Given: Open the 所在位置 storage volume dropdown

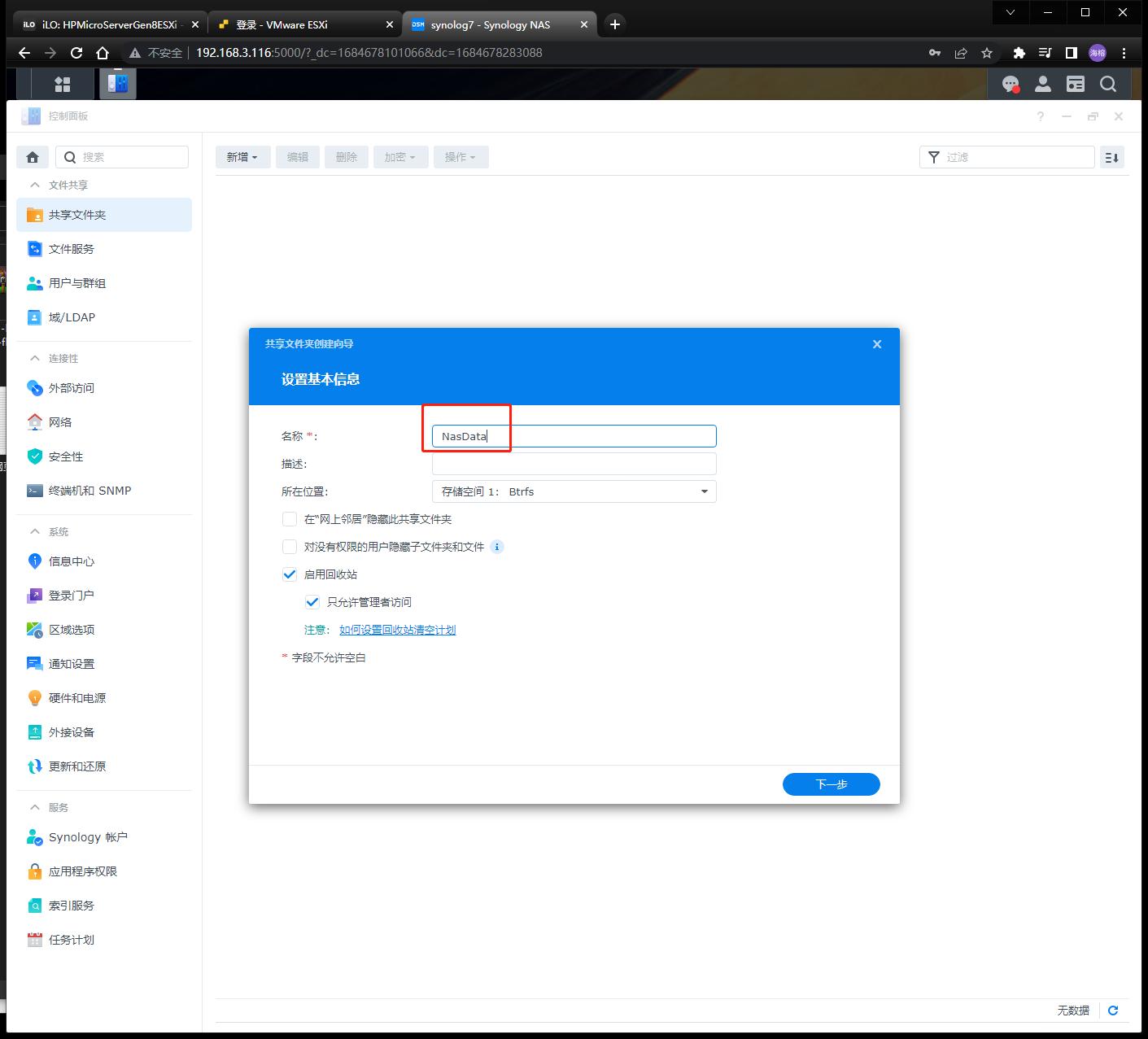Looking at the screenshot, I should 574,491.
